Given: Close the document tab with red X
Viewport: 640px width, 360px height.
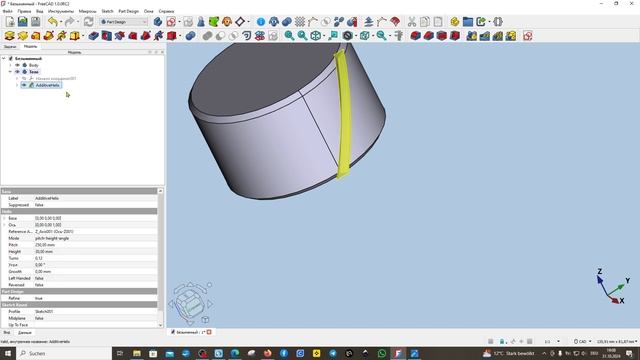Looking at the screenshot, I should pos(209,332).
